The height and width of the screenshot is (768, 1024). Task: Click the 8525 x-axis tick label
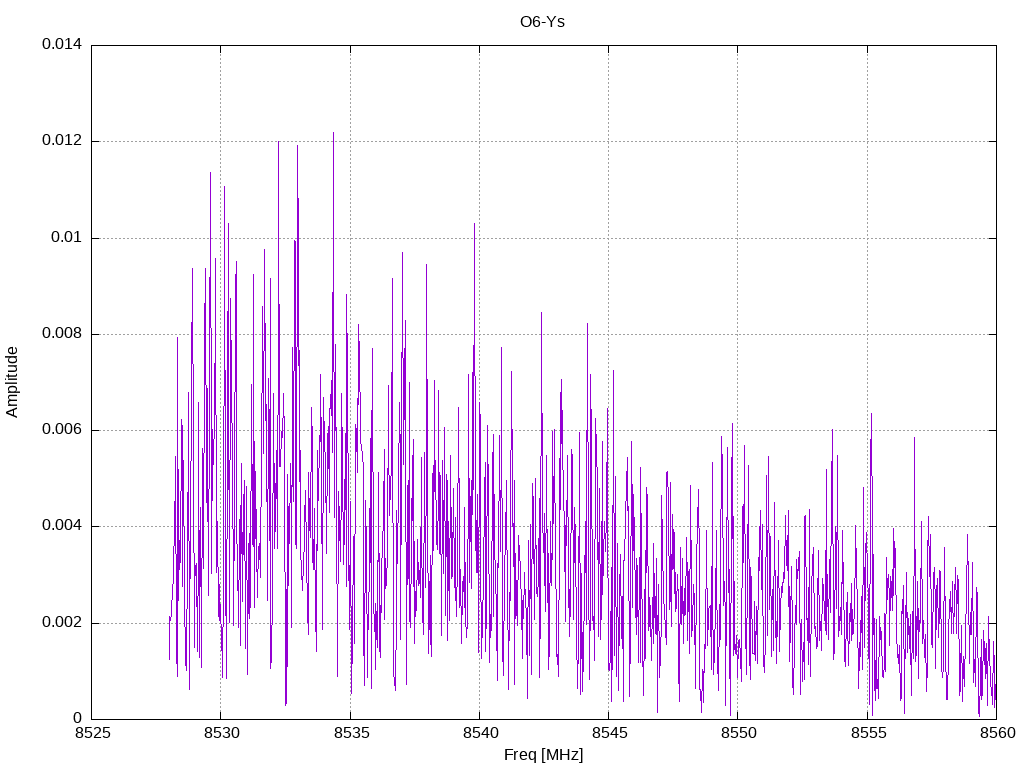coord(92,733)
